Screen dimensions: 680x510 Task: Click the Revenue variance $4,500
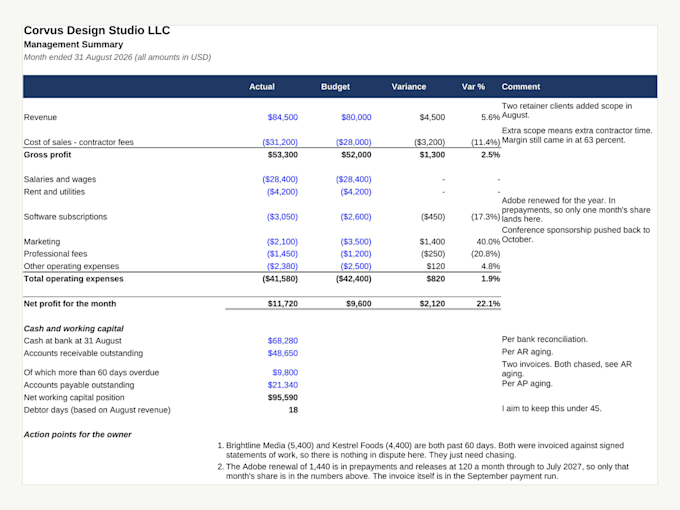pyautogui.click(x=432, y=117)
